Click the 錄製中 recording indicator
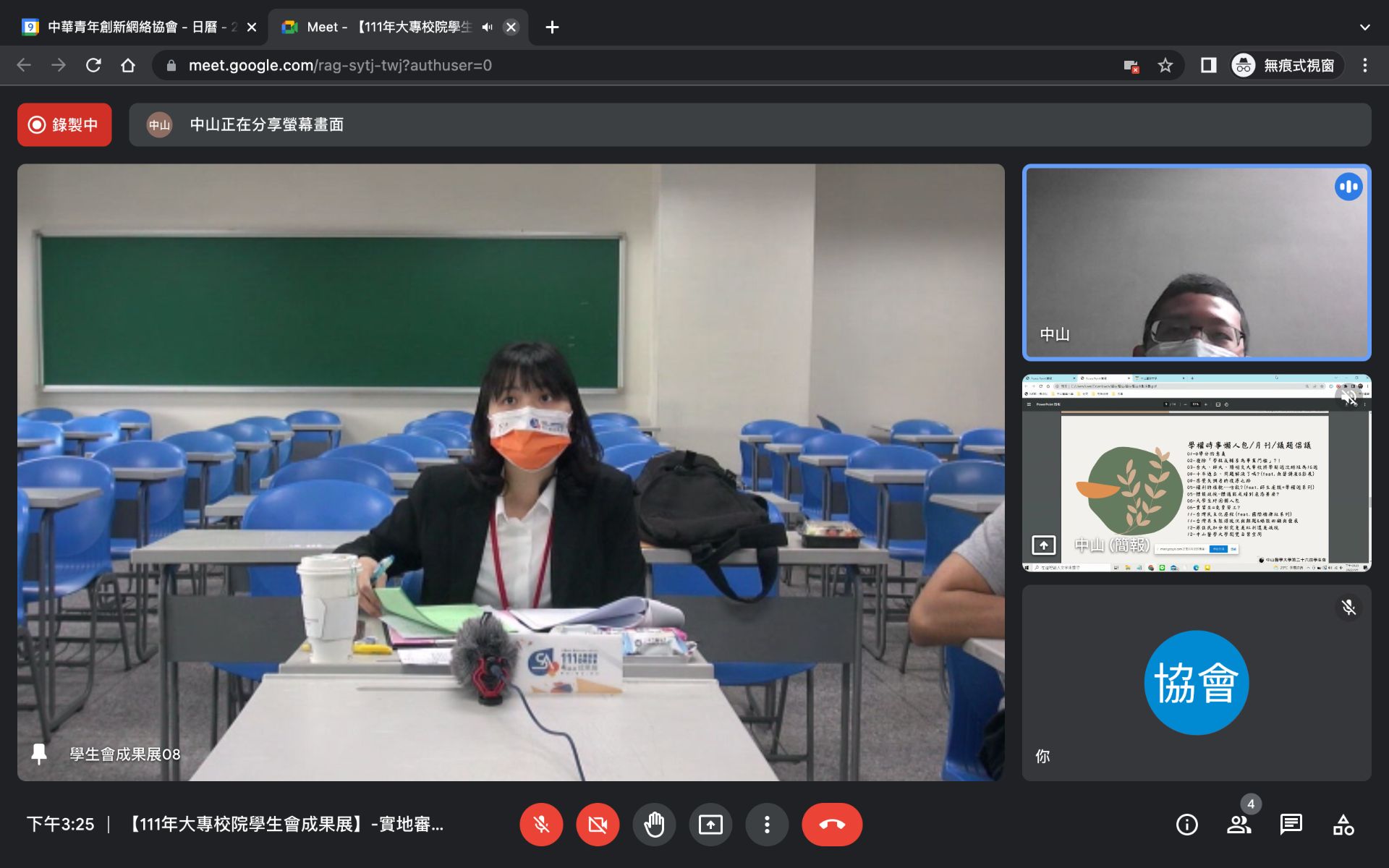Image resolution: width=1389 pixels, height=868 pixels. click(x=64, y=124)
